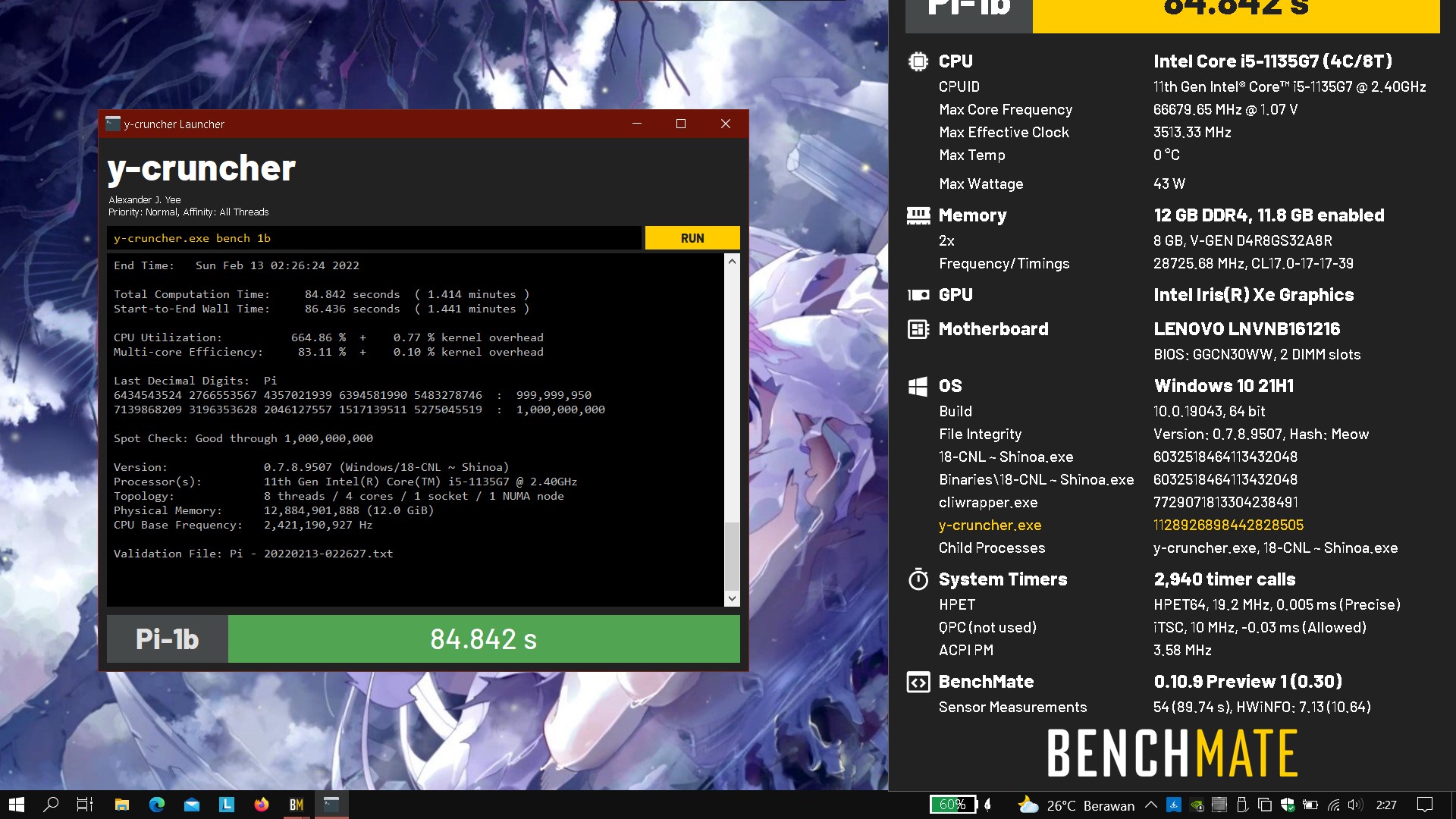Click the System Timers stopwatch icon
This screenshot has width=1456, height=819.
[x=918, y=579]
